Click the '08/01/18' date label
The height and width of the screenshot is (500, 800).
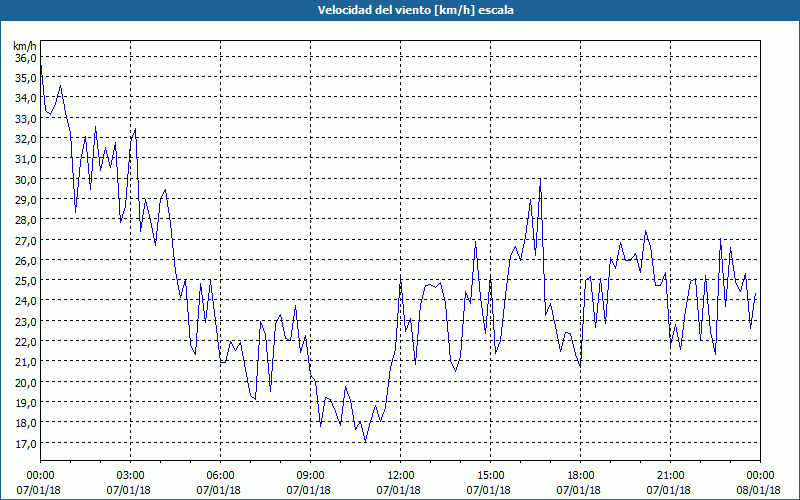tap(759, 490)
